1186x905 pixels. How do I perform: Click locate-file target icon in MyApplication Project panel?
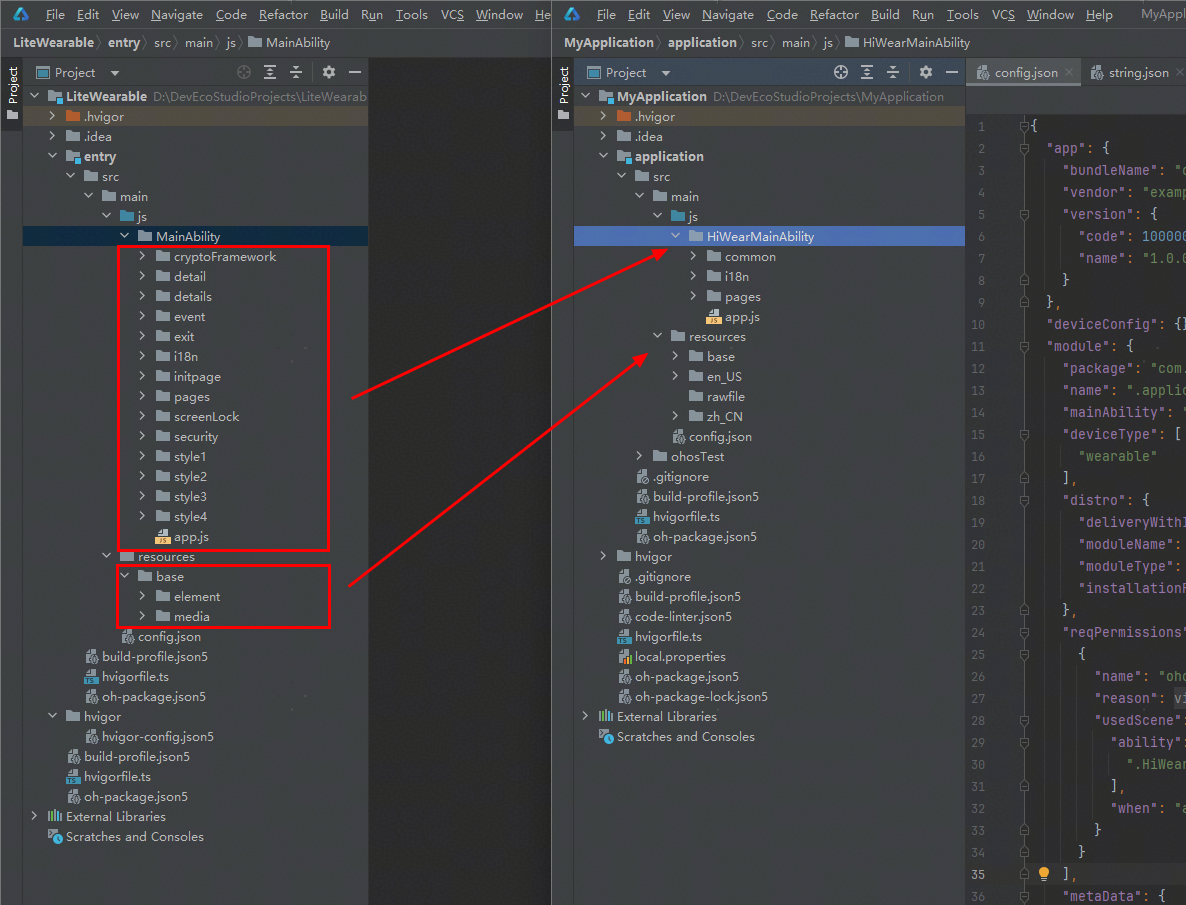tap(840, 73)
